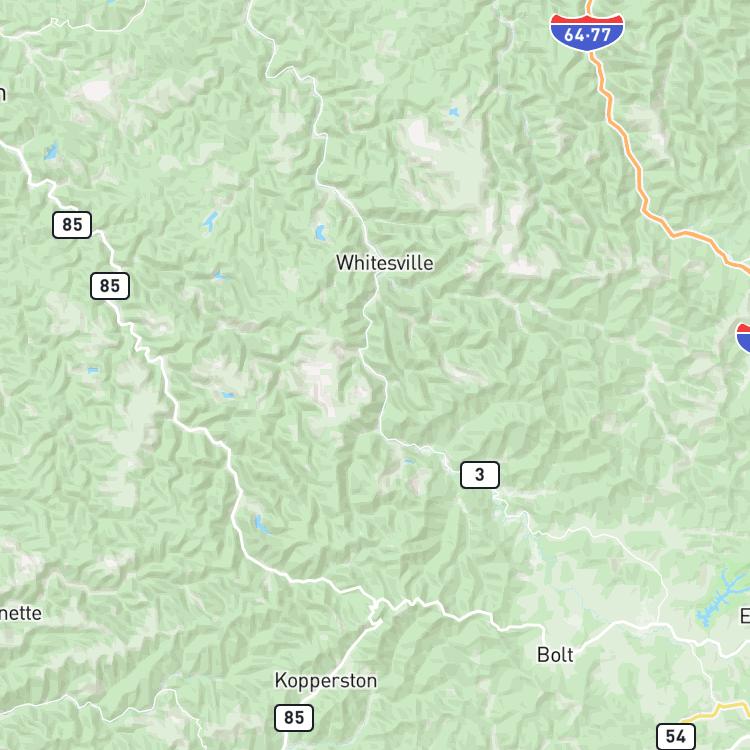750x750 pixels.
Task: Select the Whitesville town label
Action: click(385, 263)
